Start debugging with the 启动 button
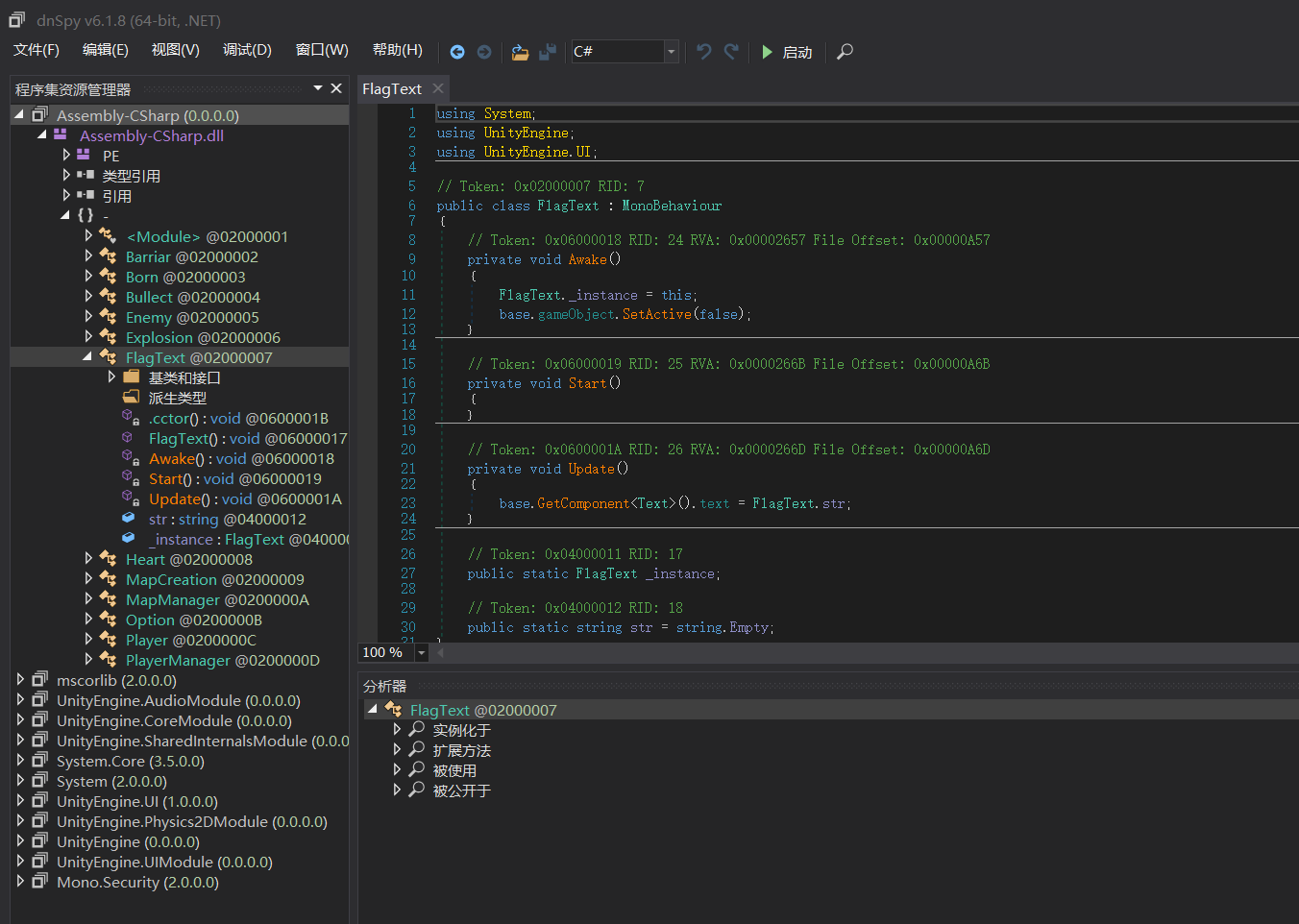The width and height of the screenshot is (1299, 924). pyautogui.click(x=787, y=52)
